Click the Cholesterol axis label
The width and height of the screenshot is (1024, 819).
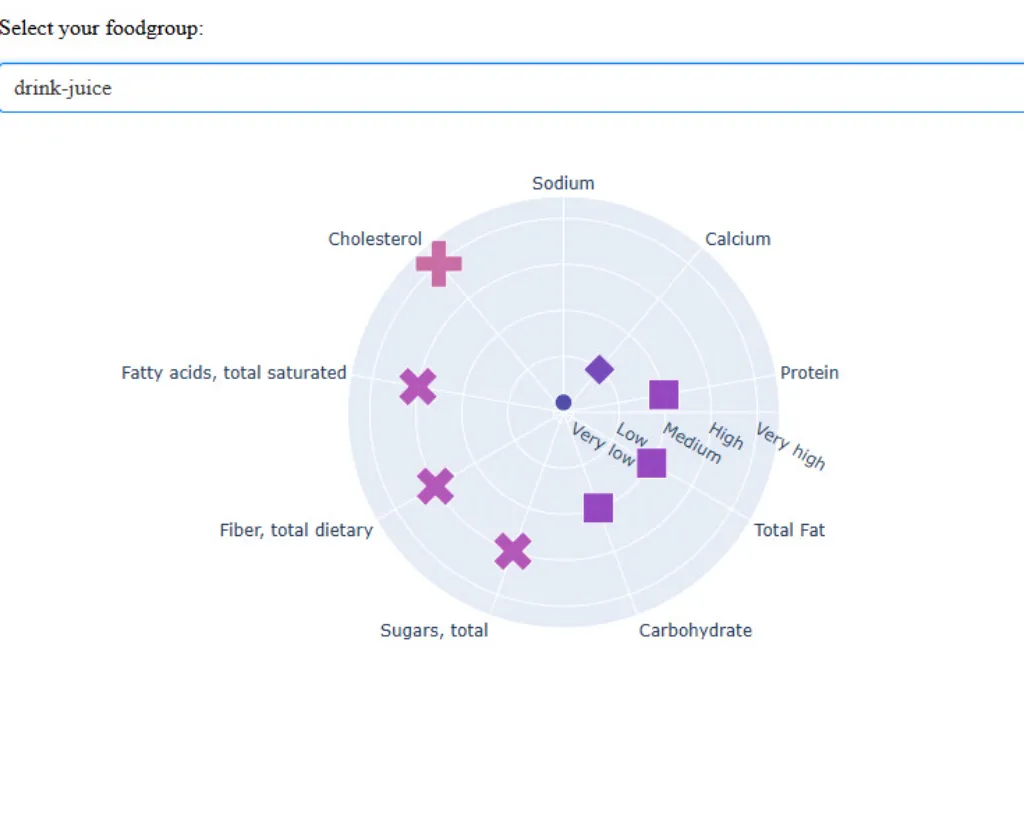tap(375, 239)
